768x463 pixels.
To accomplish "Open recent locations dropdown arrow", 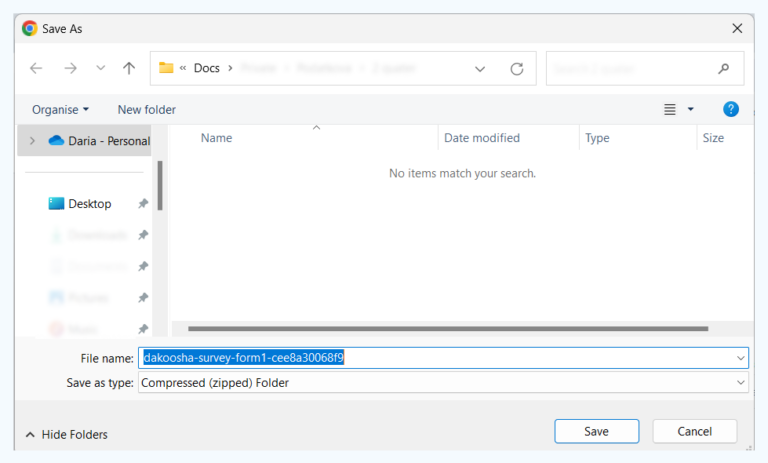I will click(100, 69).
